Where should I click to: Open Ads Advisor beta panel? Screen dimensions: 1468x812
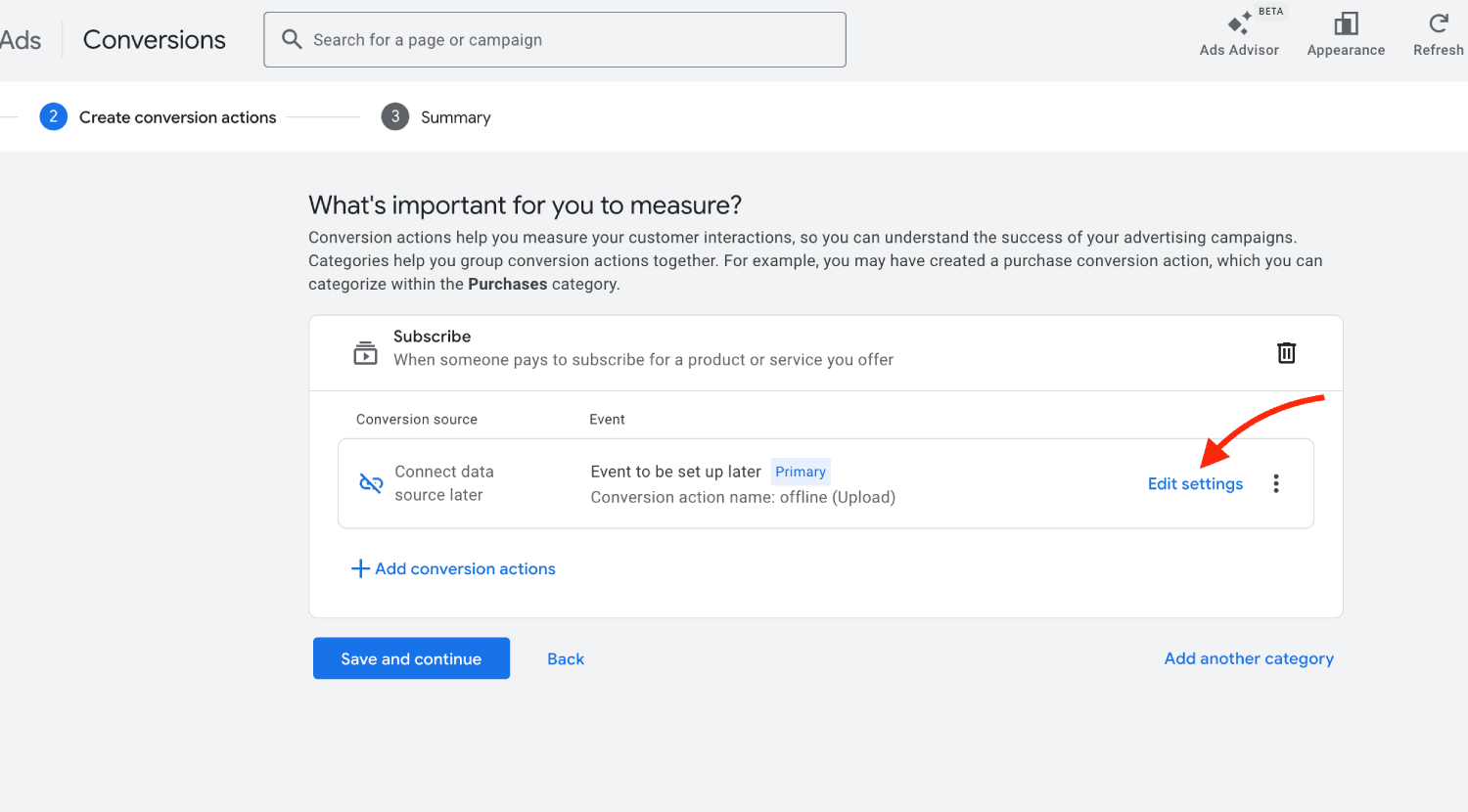1239,35
